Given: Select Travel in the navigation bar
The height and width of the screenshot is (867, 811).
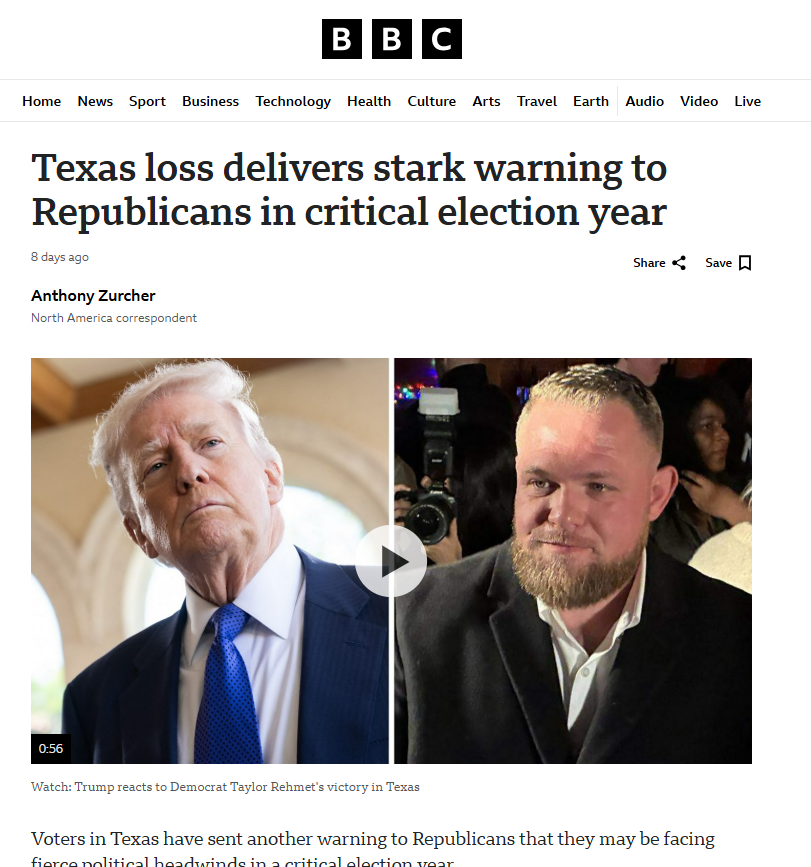Looking at the screenshot, I should 537,101.
